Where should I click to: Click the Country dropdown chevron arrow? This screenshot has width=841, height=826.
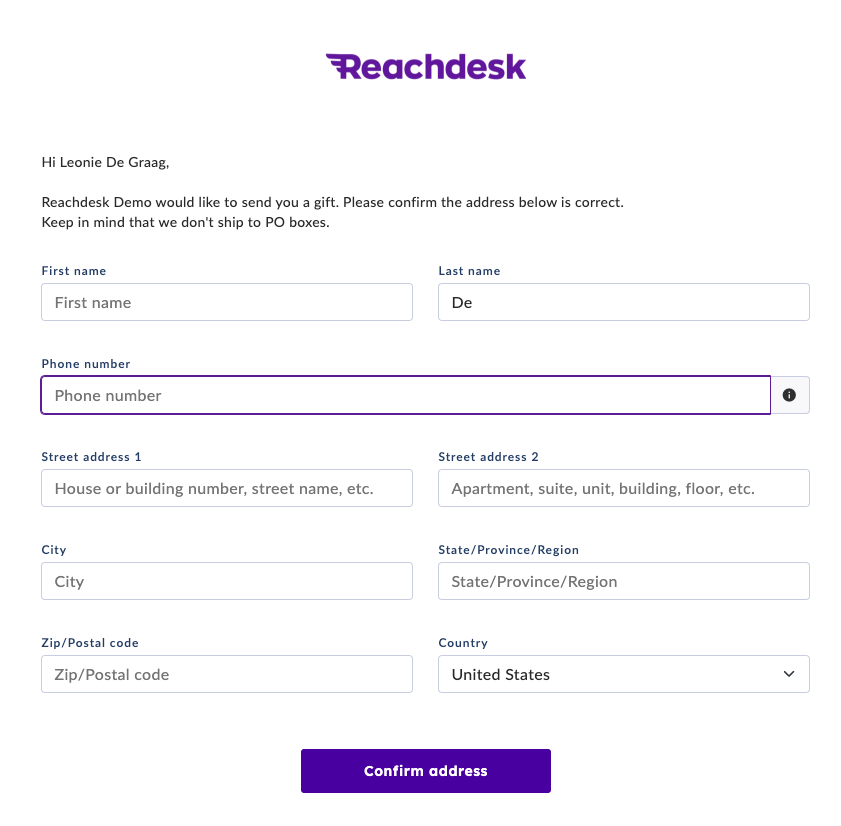point(789,674)
